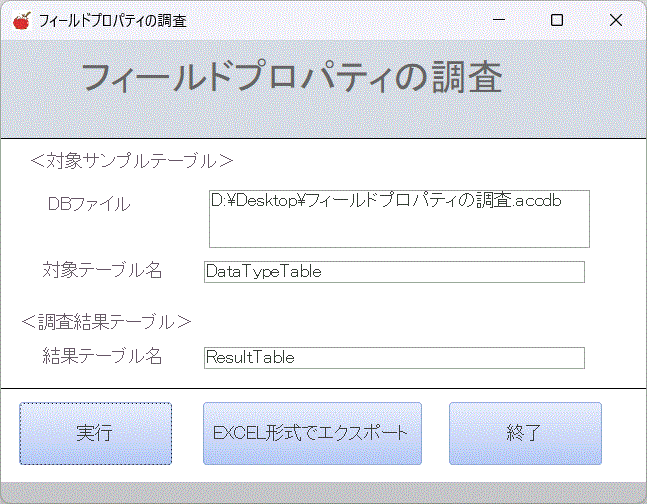The image size is (648, 504).
Task: Click the 結果テーブル名 label
Action: pos(102,356)
